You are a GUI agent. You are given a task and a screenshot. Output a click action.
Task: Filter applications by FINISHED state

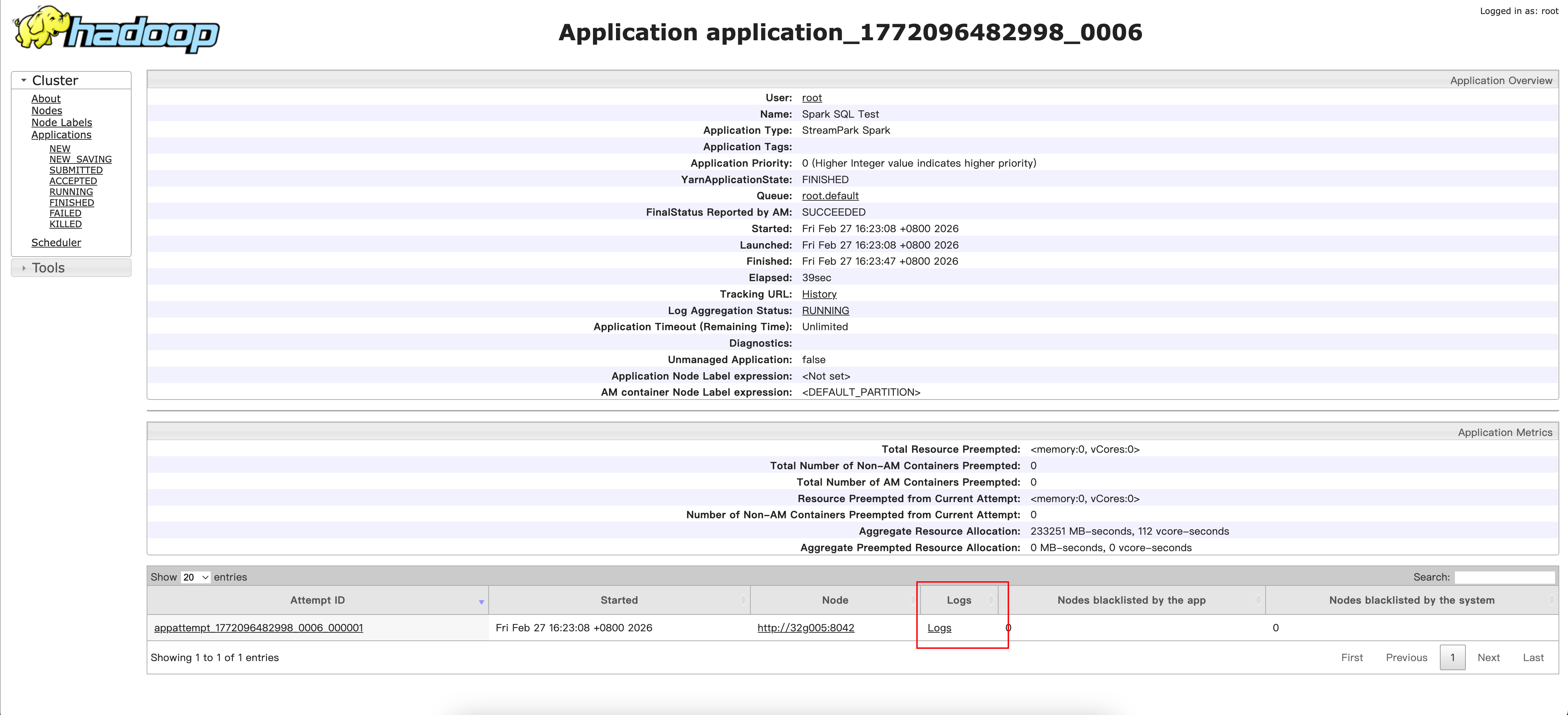(71, 202)
